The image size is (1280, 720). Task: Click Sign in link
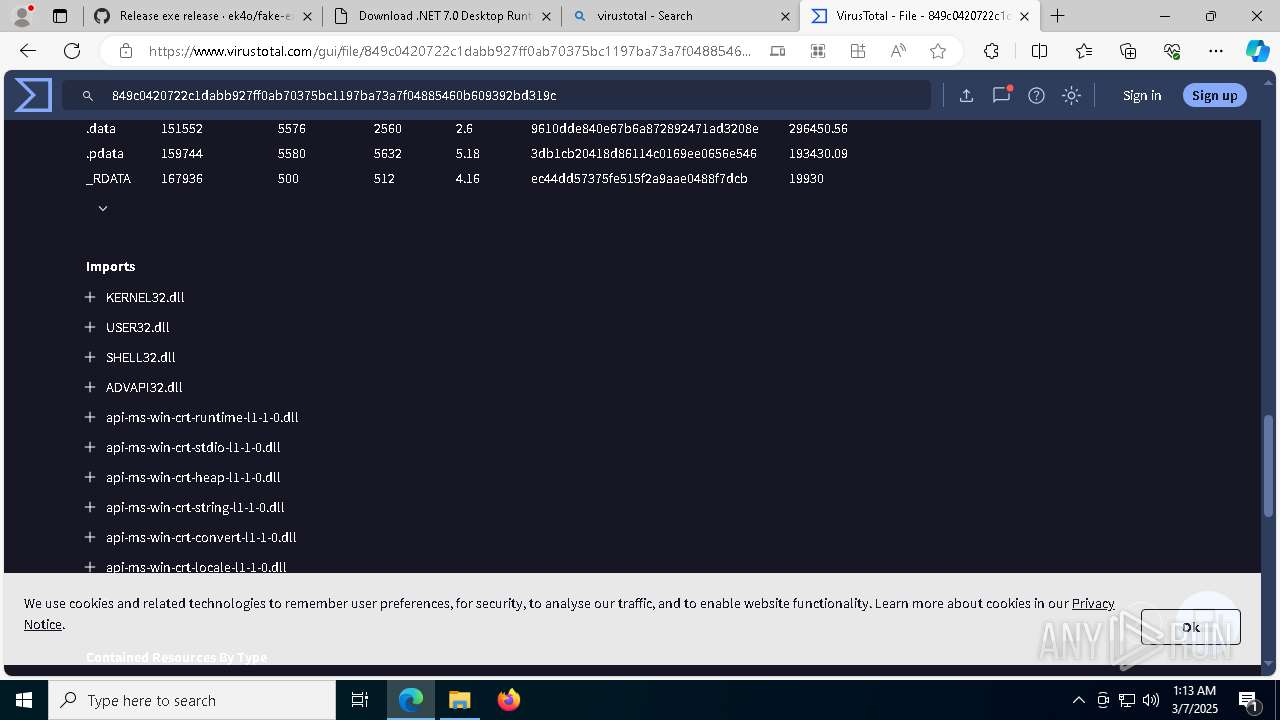[1142, 96]
